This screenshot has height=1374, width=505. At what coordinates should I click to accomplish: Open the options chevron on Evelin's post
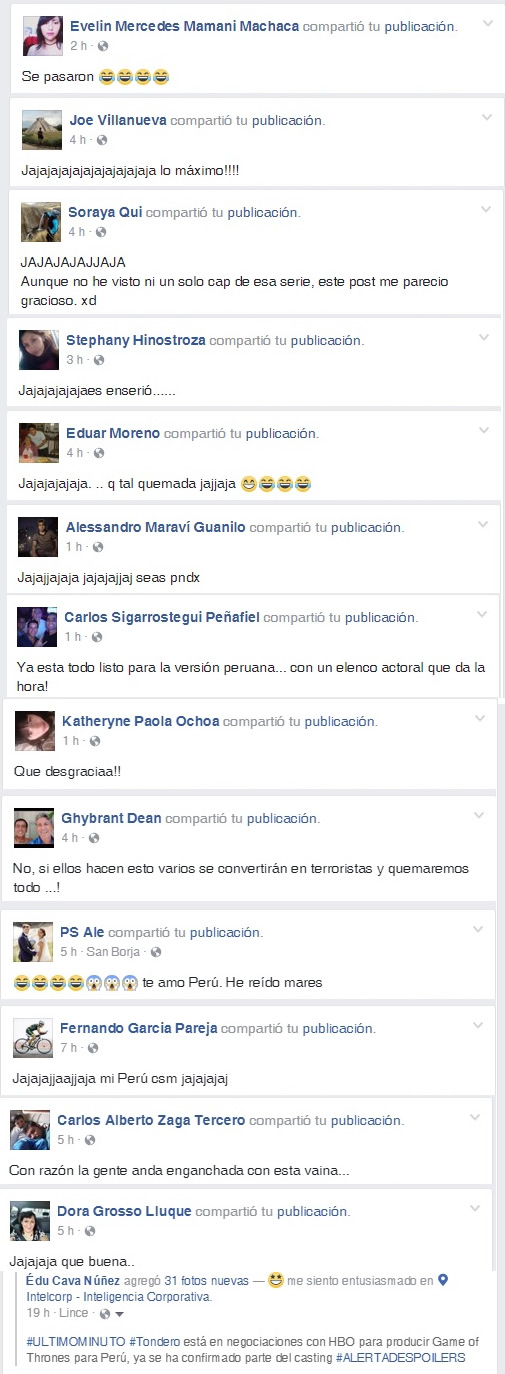point(487,23)
